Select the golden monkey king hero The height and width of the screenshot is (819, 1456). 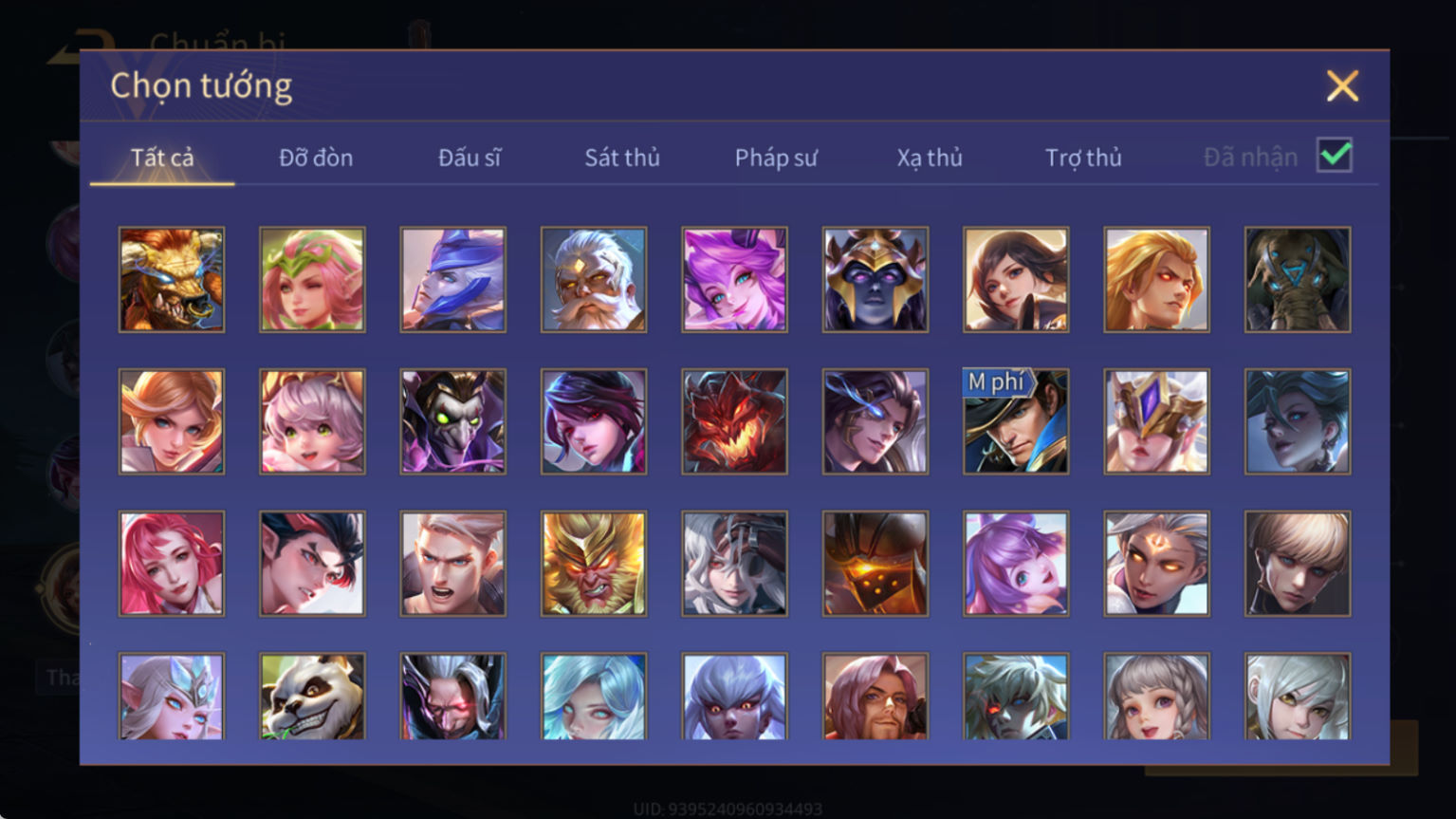click(594, 564)
